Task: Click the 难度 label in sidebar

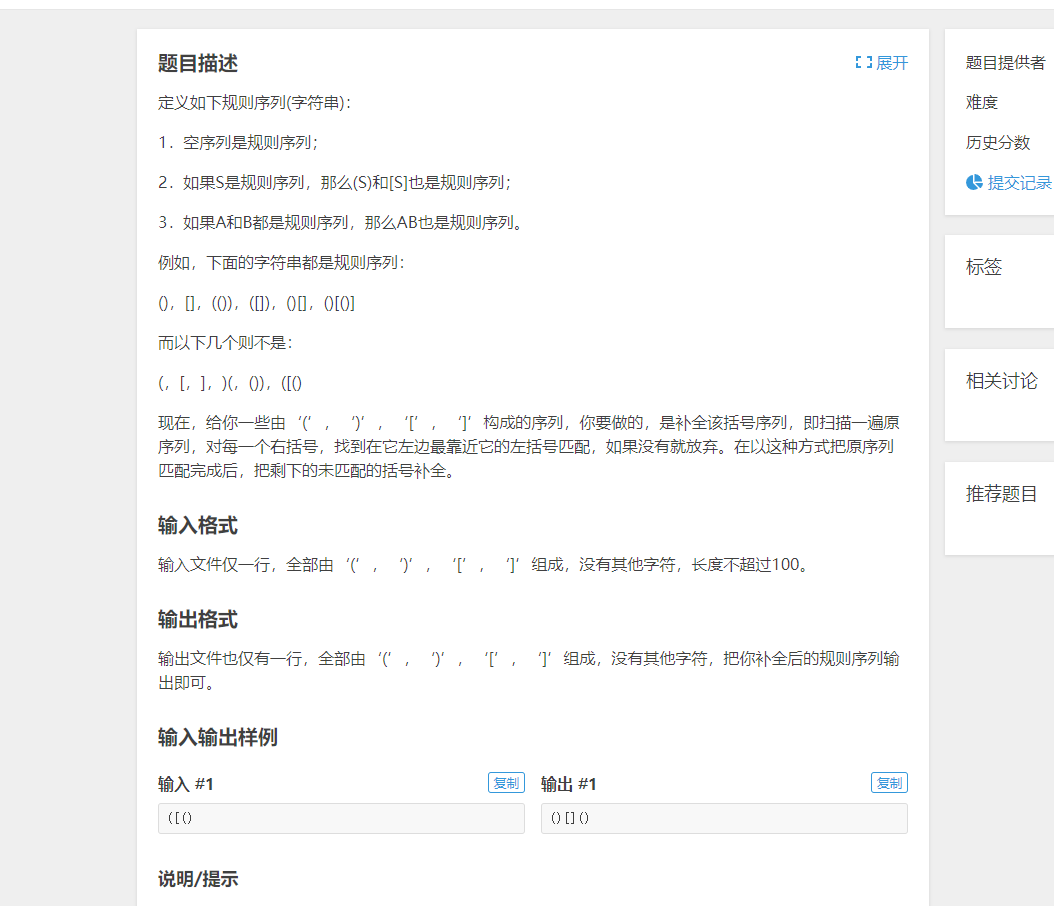Action: point(982,102)
